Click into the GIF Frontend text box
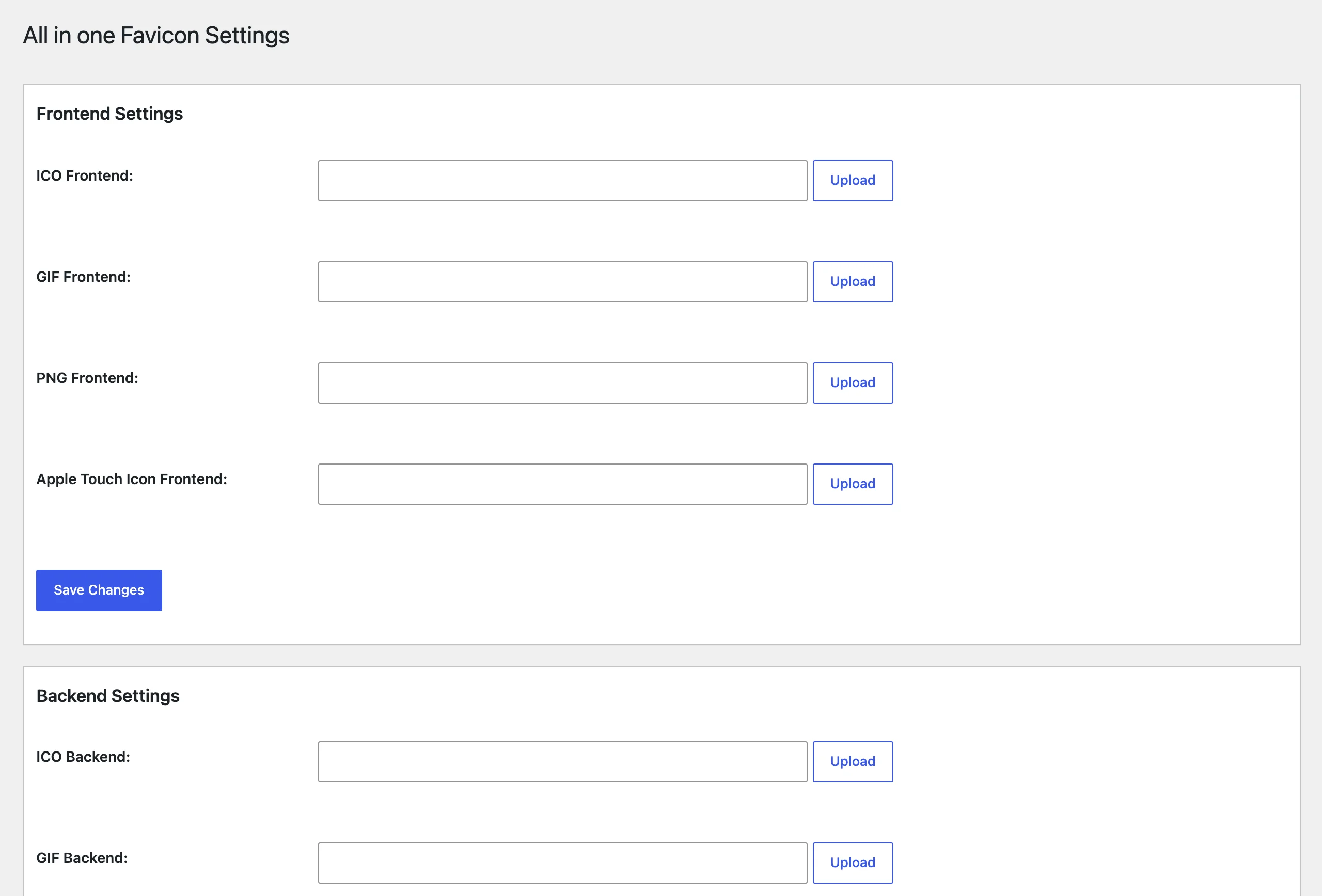 click(x=562, y=281)
